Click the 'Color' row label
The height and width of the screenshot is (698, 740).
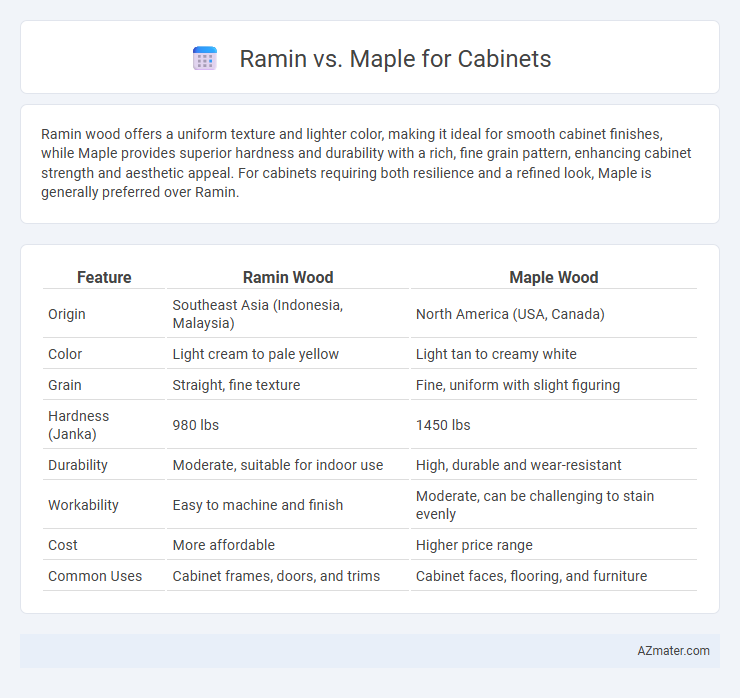(65, 354)
